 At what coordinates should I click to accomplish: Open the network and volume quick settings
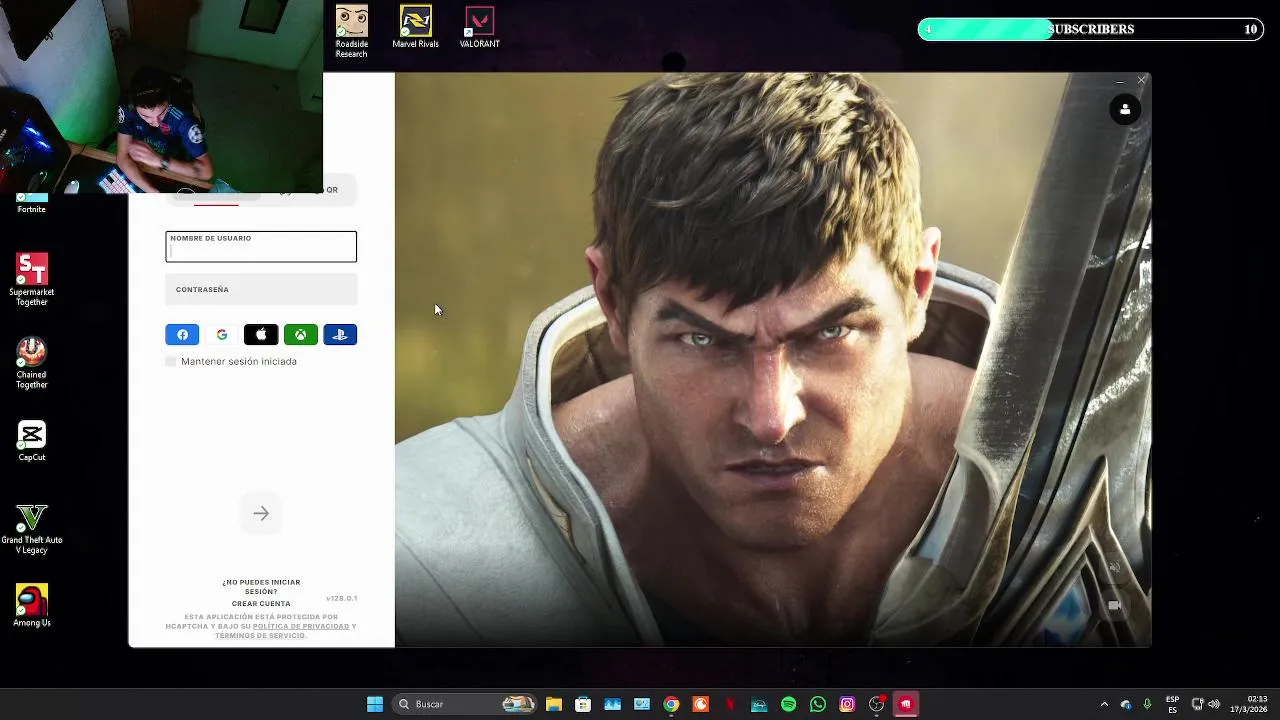(1207, 704)
